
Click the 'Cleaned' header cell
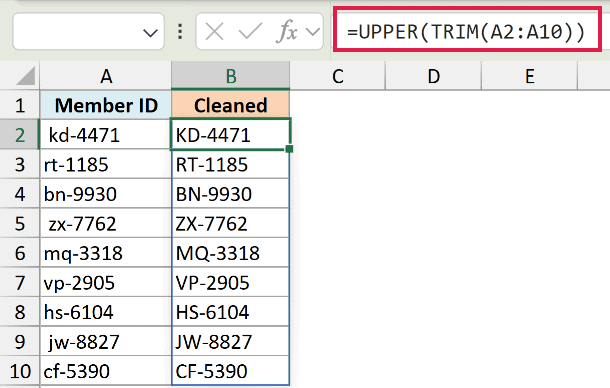[231, 105]
